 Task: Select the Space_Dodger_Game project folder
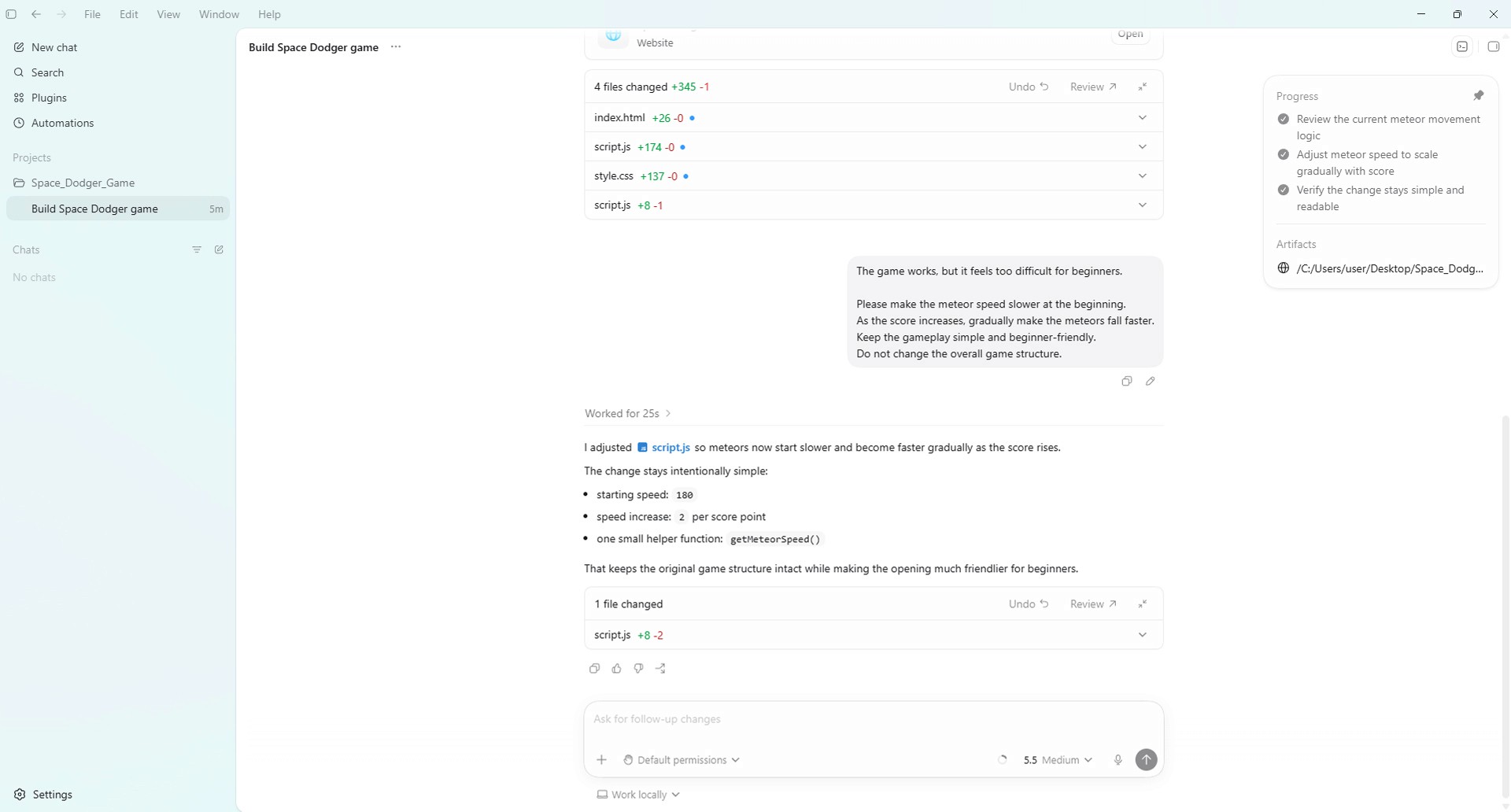point(118,183)
